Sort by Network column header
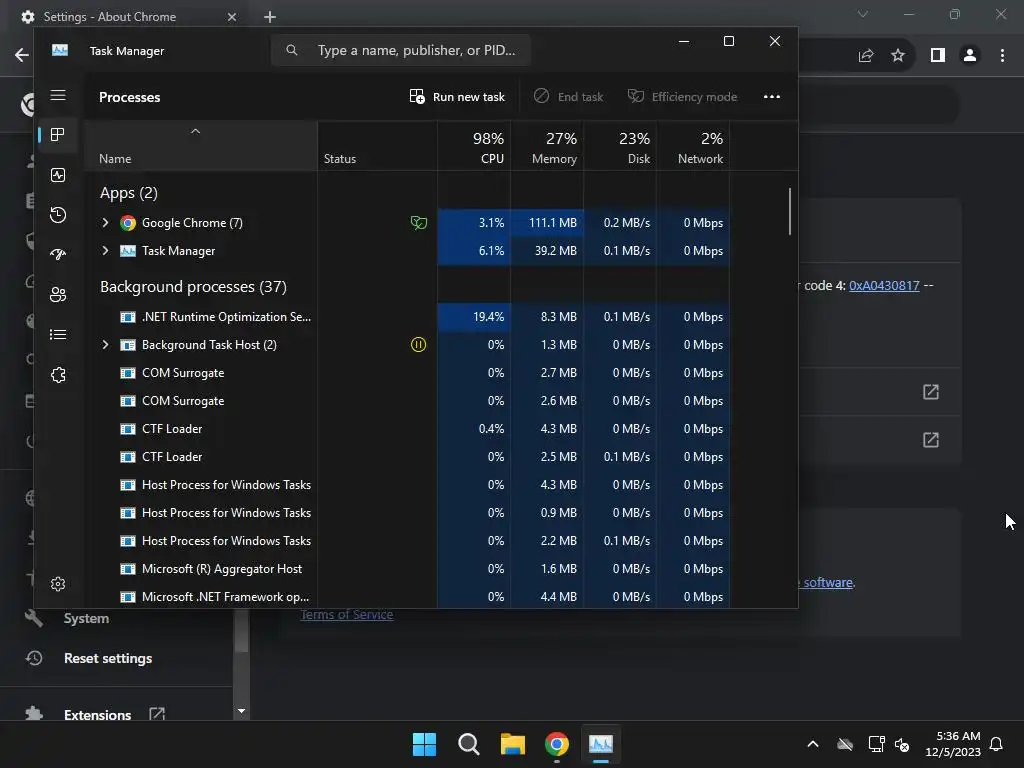The width and height of the screenshot is (1024, 768). point(694,147)
